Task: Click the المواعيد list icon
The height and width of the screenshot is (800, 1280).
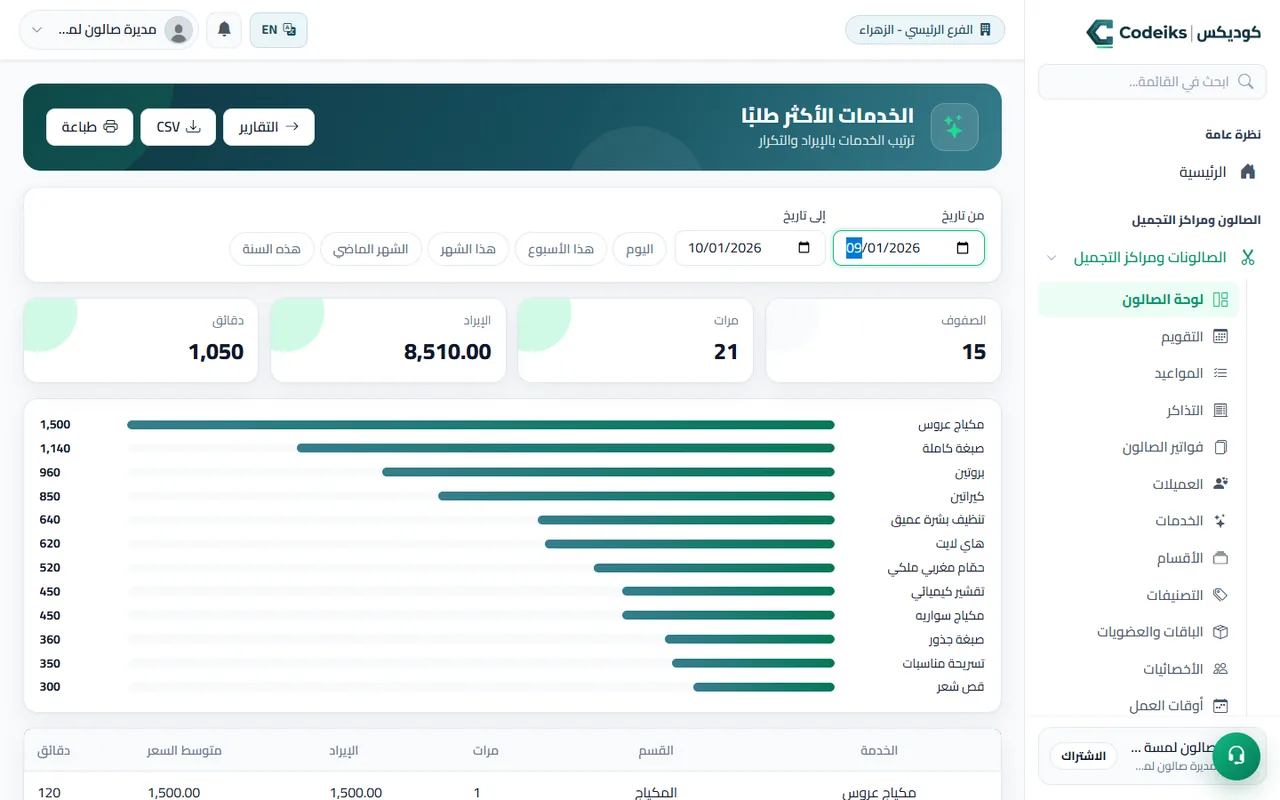Action: [x=1220, y=373]
